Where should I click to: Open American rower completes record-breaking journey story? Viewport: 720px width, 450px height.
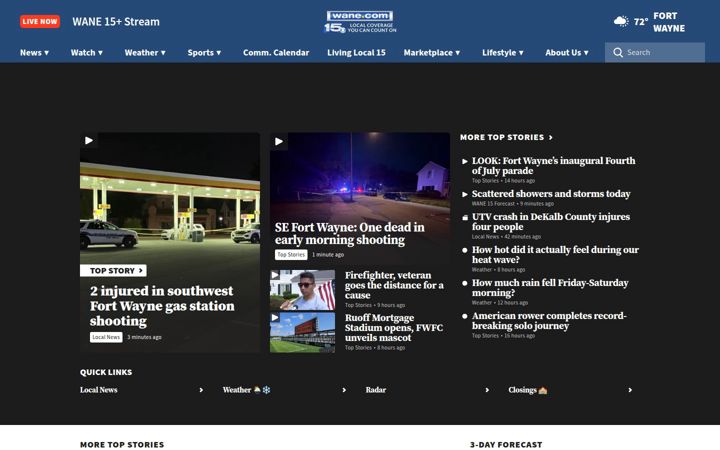[549, 321]
